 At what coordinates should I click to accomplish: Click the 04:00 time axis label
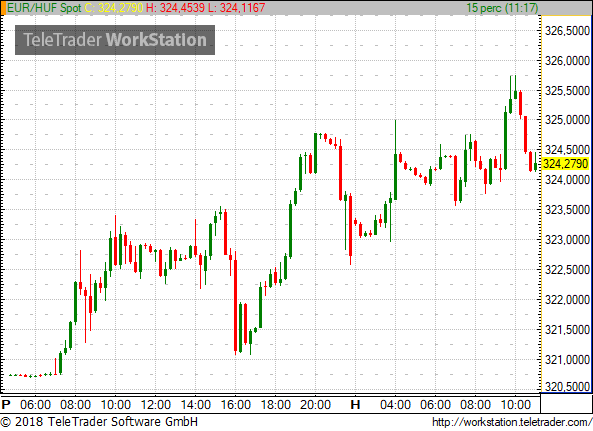tap(395, 405)
